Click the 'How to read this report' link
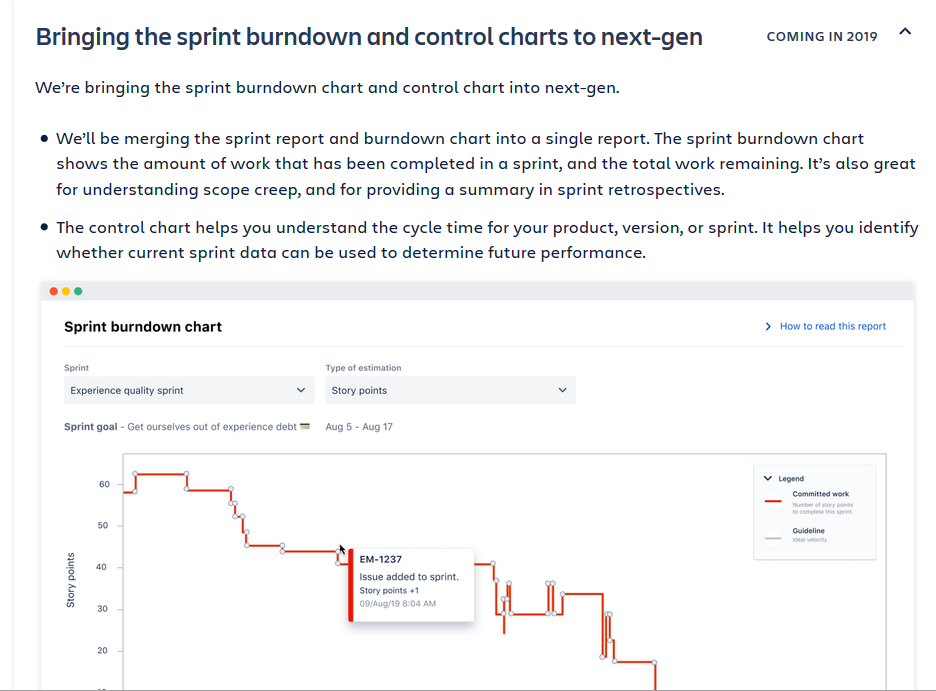 pos(832,326)
